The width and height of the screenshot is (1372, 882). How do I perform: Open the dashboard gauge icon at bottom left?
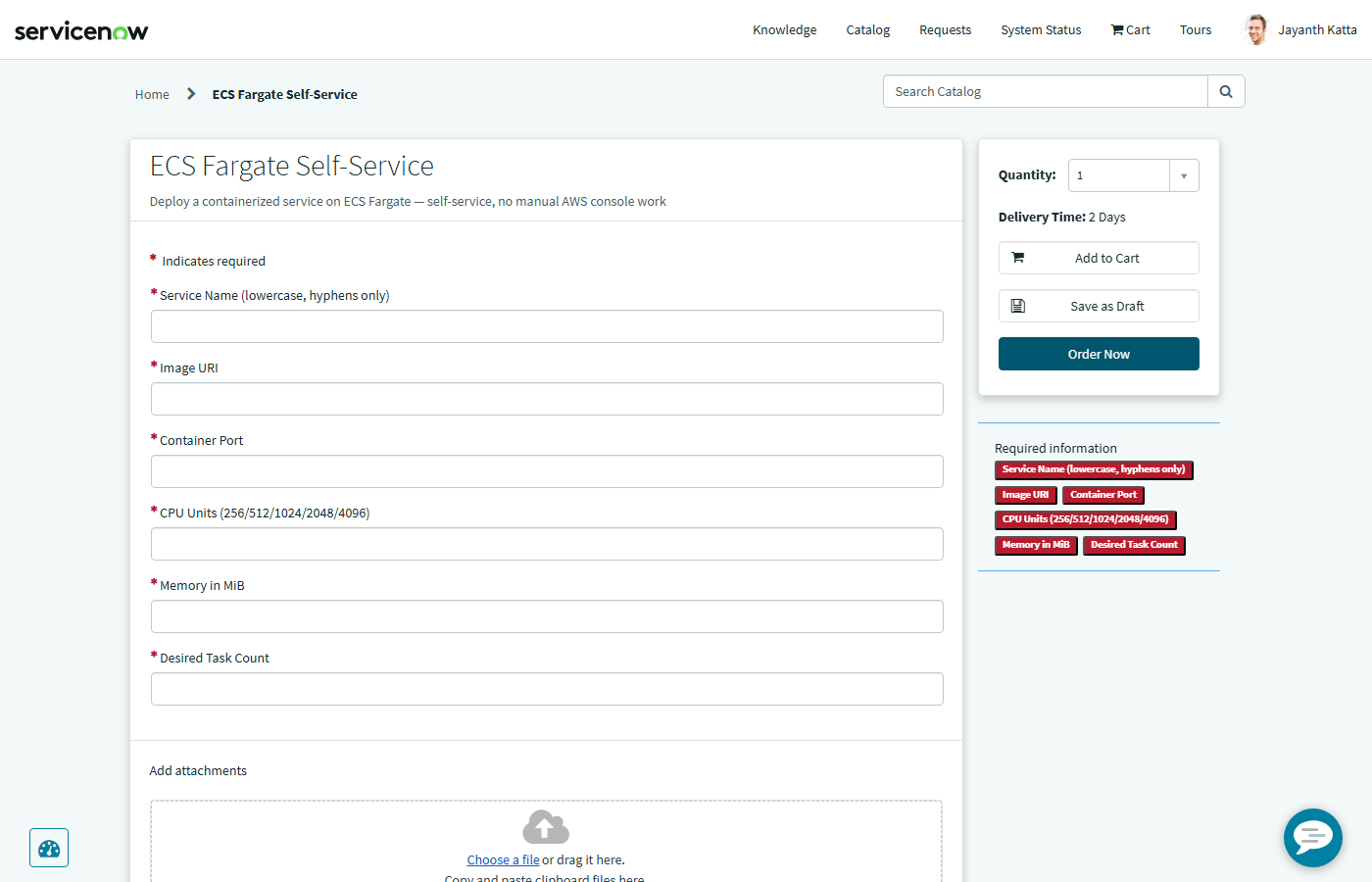(49, 848)
